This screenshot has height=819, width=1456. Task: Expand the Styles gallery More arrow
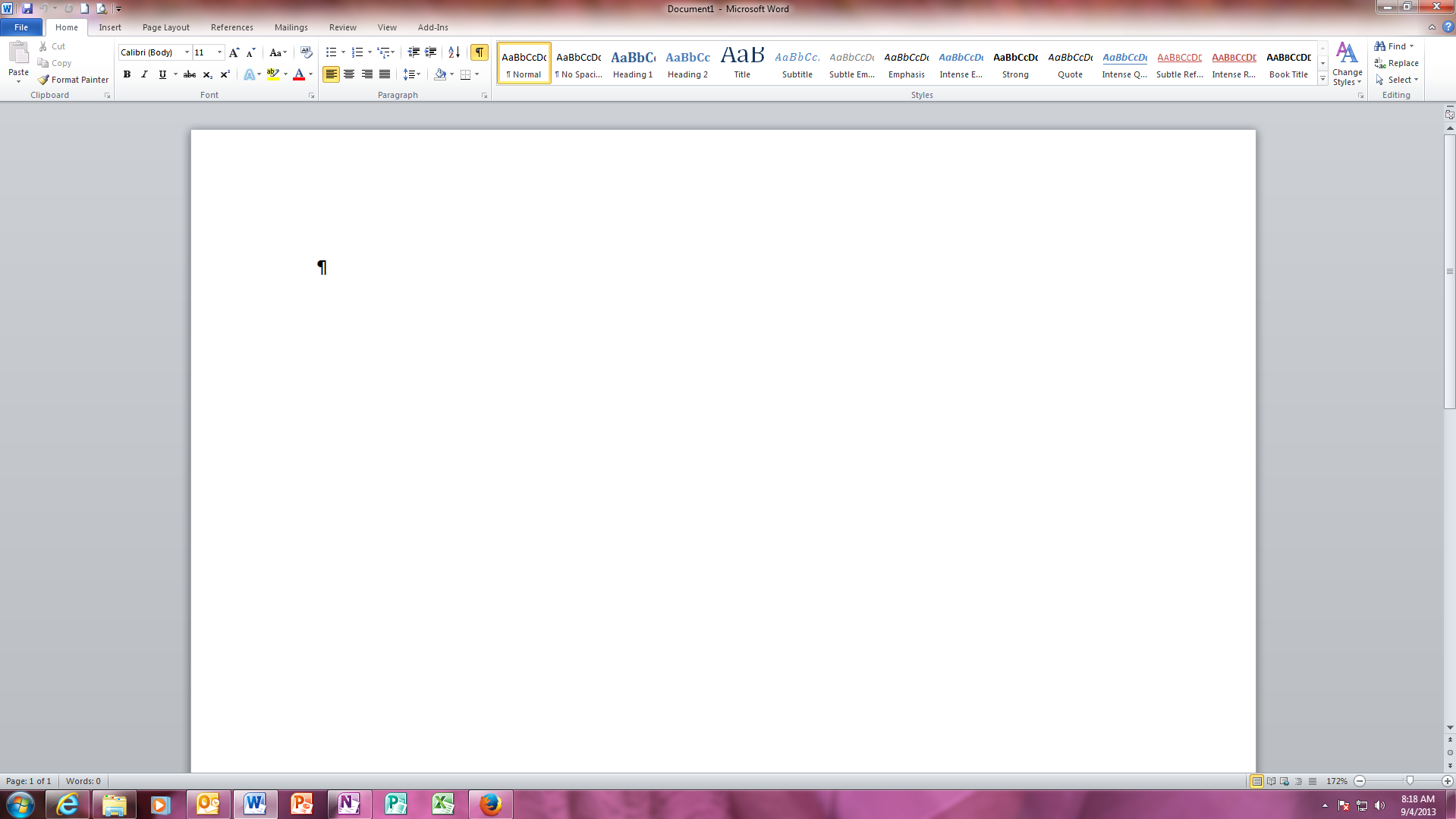(1323, 79)
